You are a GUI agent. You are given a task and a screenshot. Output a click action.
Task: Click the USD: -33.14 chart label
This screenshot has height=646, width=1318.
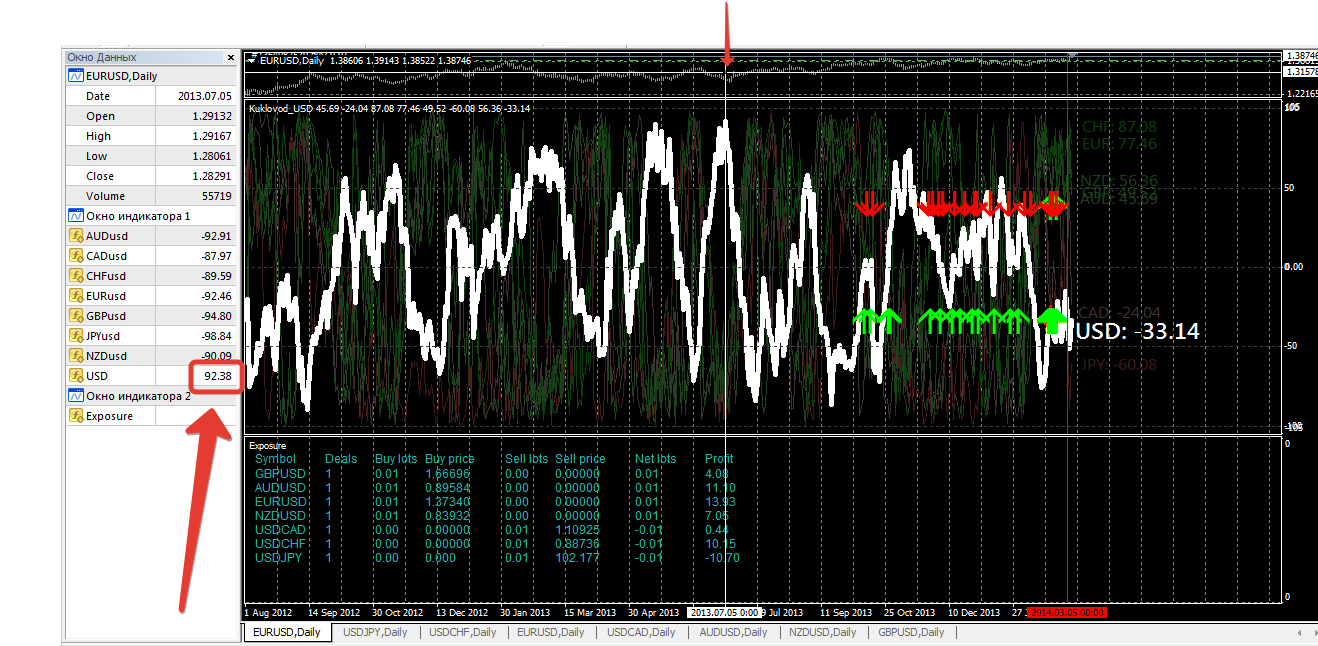coord(1137,331)
